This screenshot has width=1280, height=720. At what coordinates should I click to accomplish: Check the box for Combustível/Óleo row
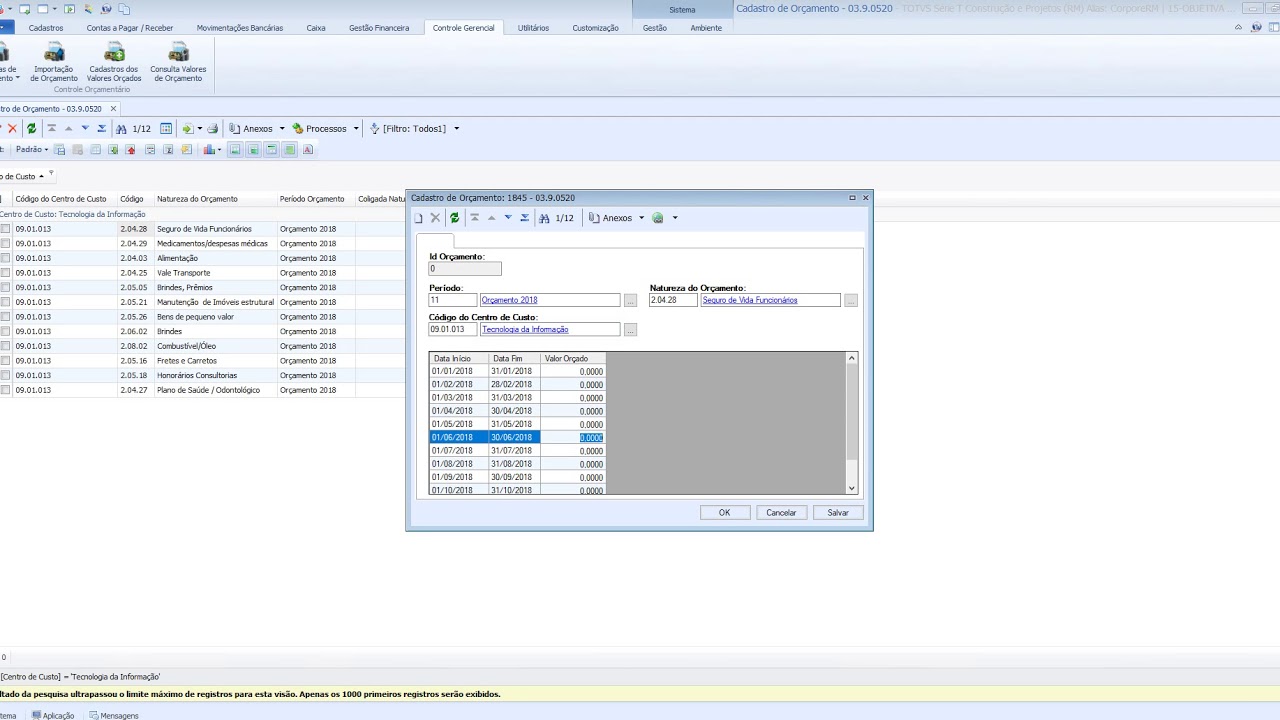(5, 346)
